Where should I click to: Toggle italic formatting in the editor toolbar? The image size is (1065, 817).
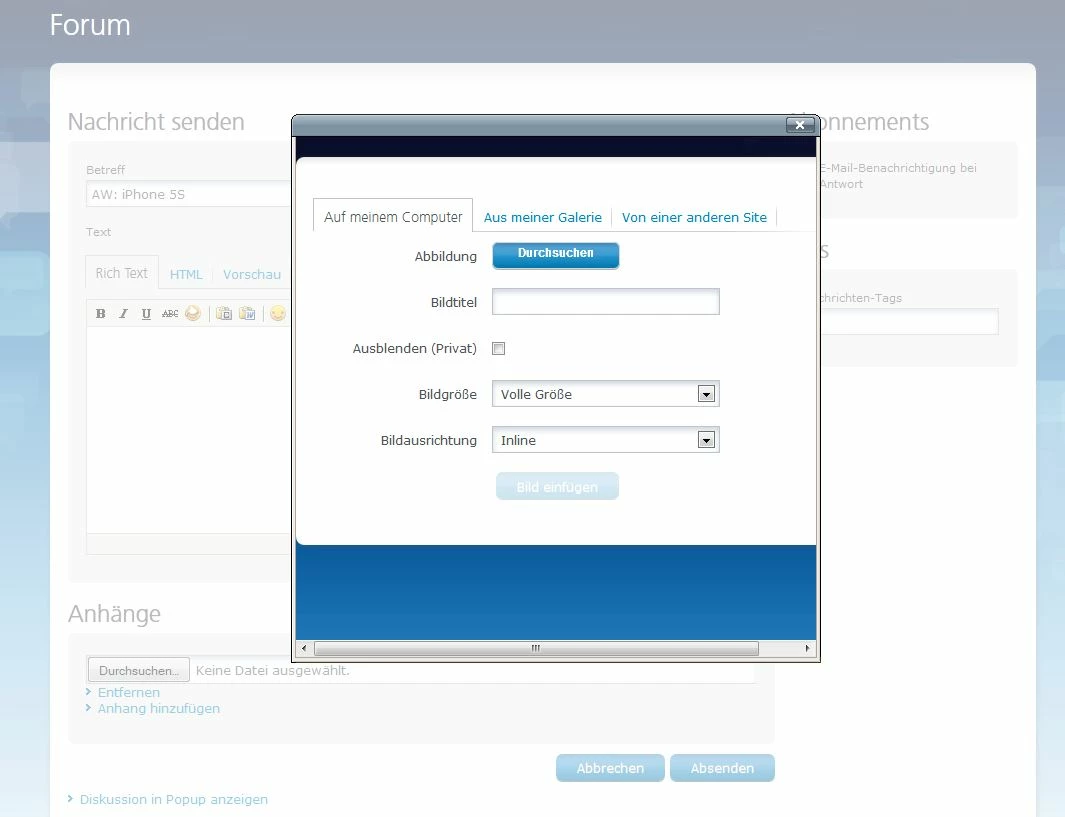point(123,313)
